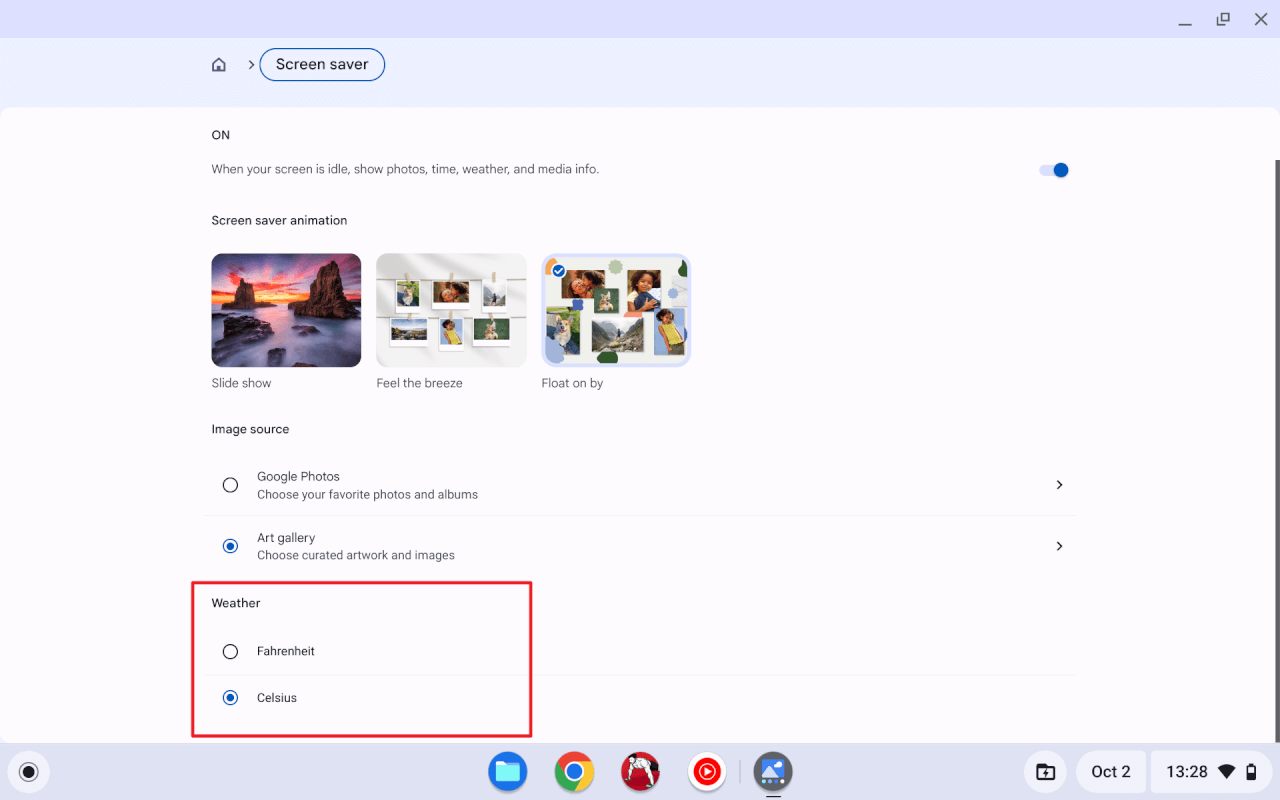Go to the Home breadcrumb icon

[x=219, y=65]
